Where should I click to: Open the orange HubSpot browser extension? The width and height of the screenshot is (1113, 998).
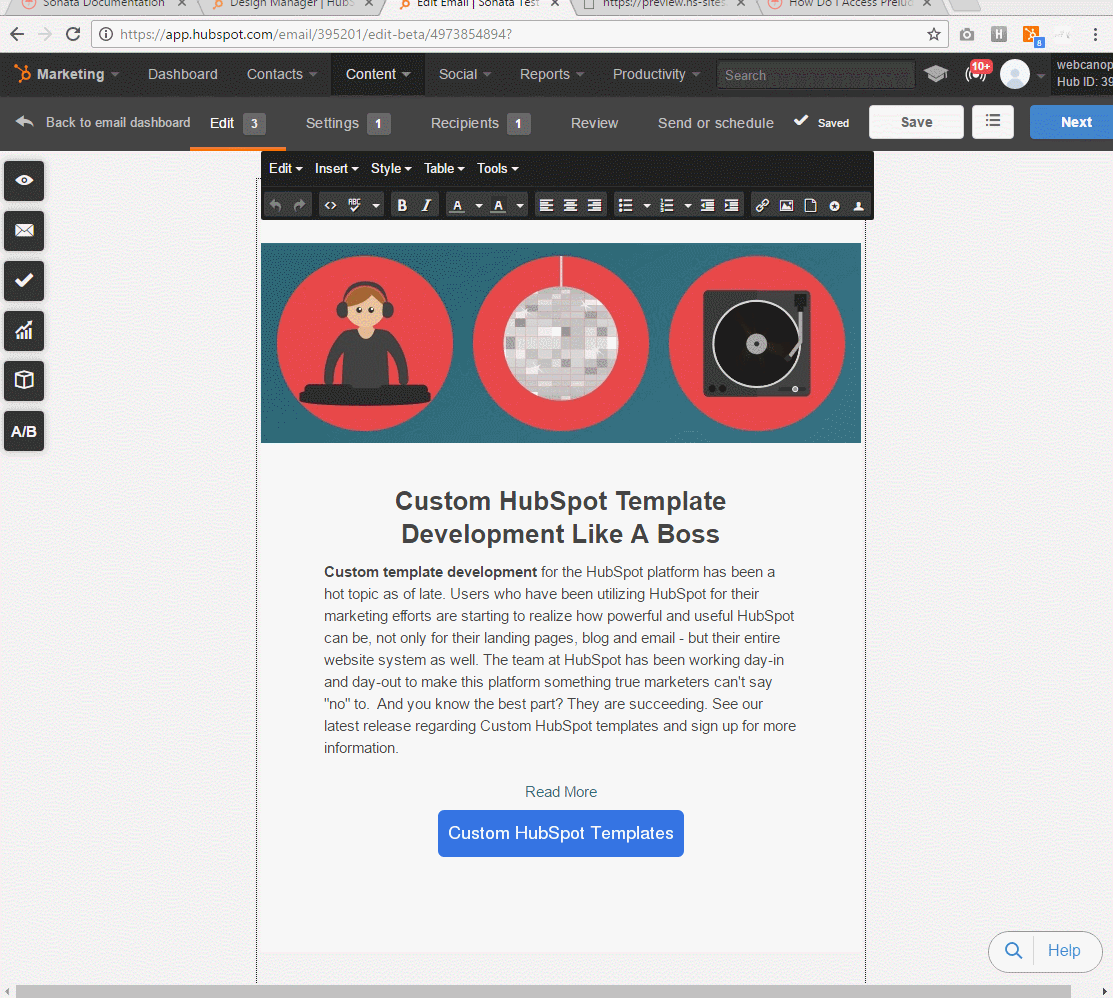point(1031,35)
